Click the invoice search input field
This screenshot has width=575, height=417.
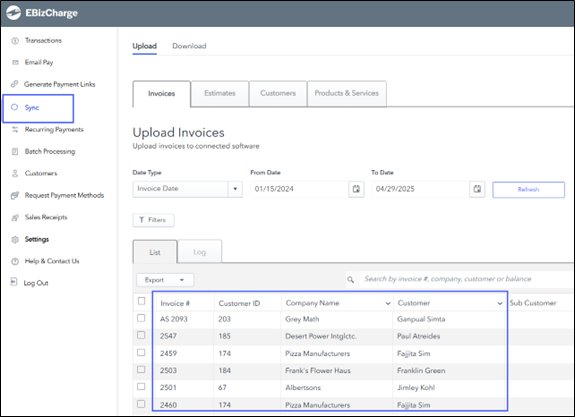click(466, 279)
